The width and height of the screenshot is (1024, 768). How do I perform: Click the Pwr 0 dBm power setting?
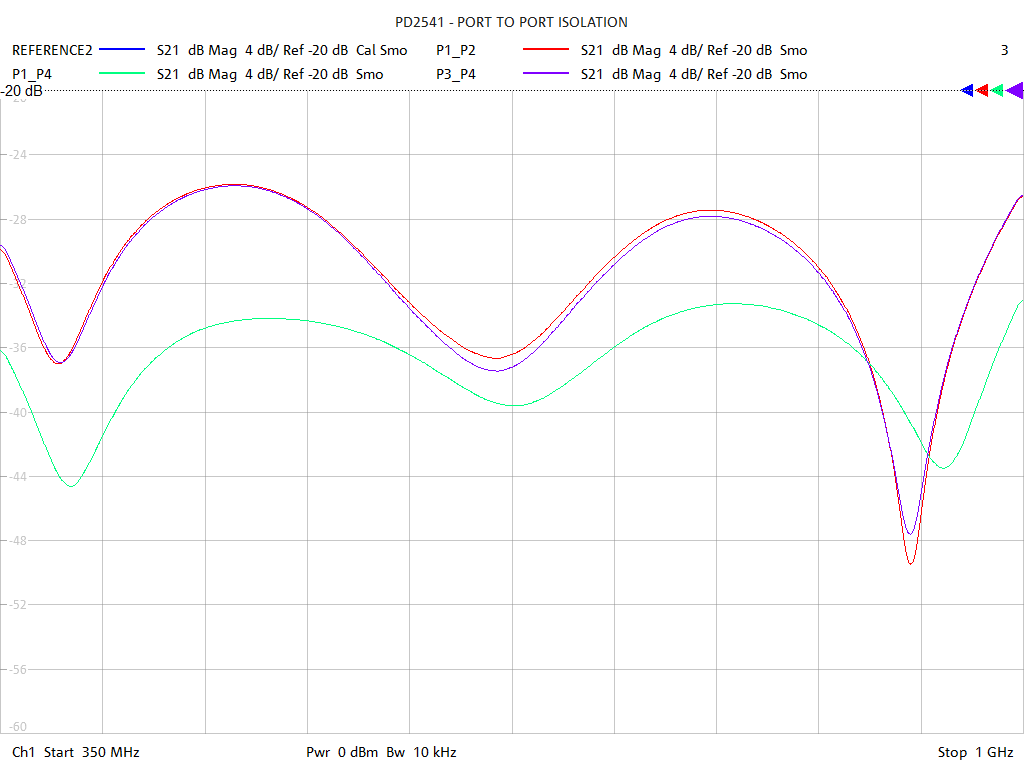coord(342,752)
